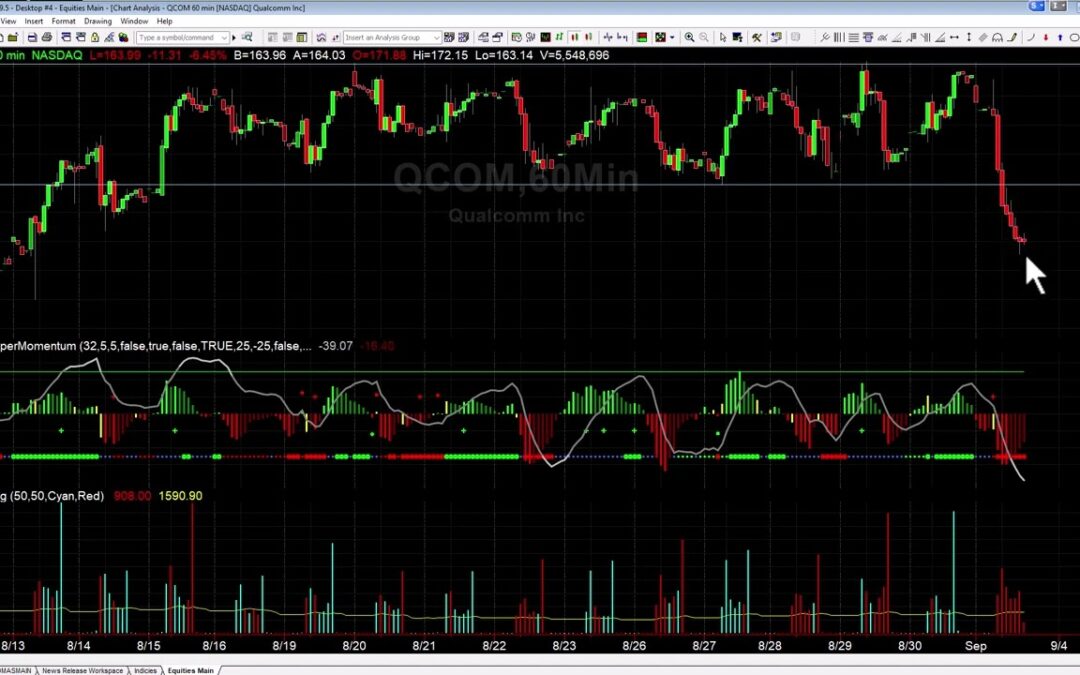Click the pencil freehand drawing tool icon
Screen dimensions: 1080x675
pyautogui.click(x=1012, y=37)
